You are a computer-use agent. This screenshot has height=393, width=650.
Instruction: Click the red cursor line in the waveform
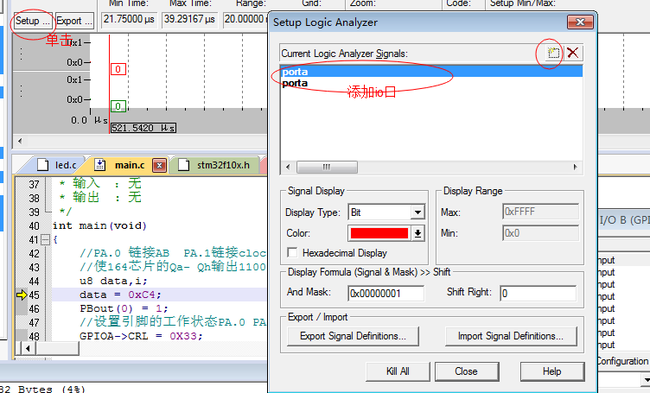(109, 83)
